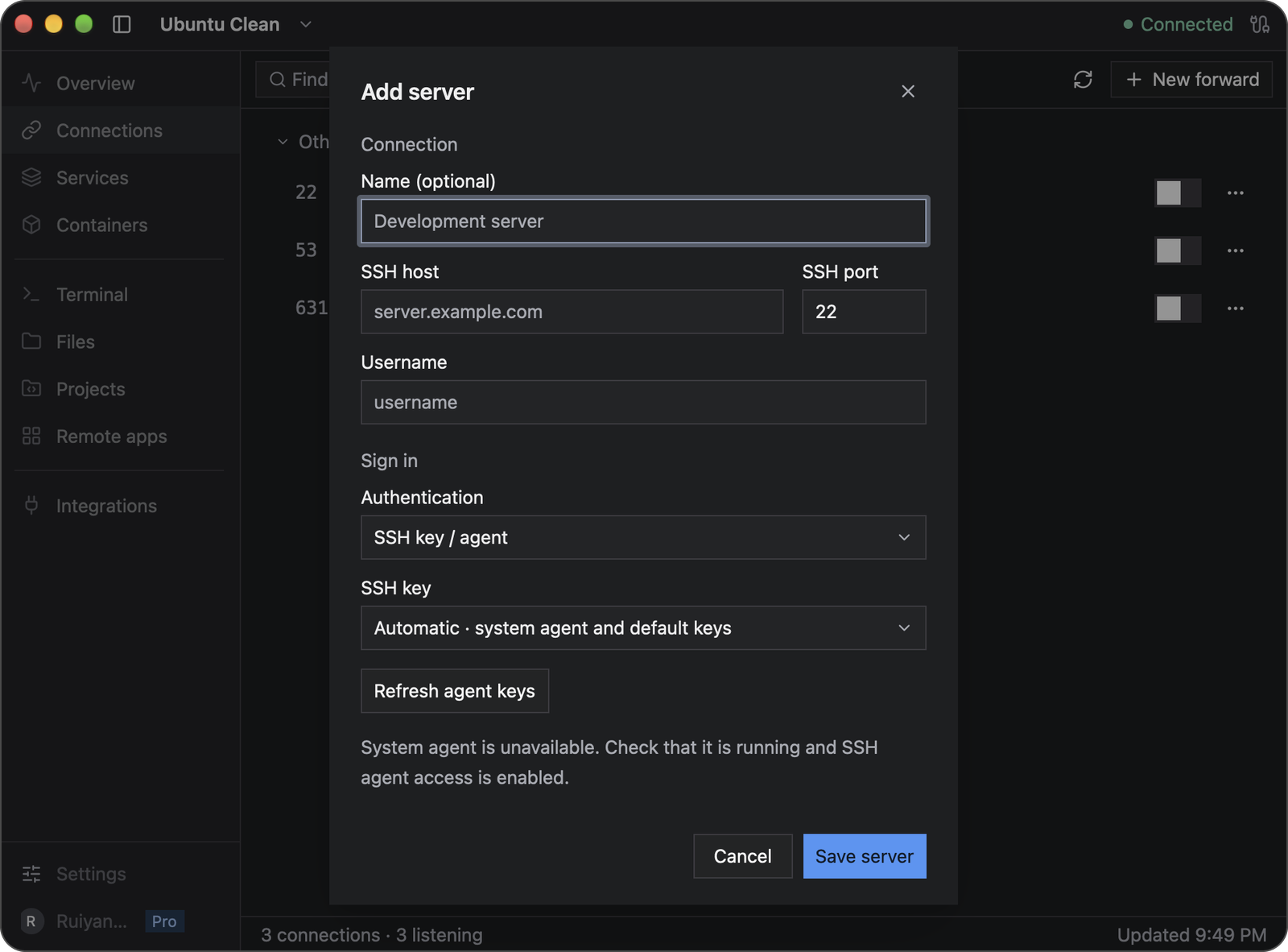Click the 'Updated 9:49 PM' status text
This screenshot has height=952, width=1288.
click(x=1191, y=935)
